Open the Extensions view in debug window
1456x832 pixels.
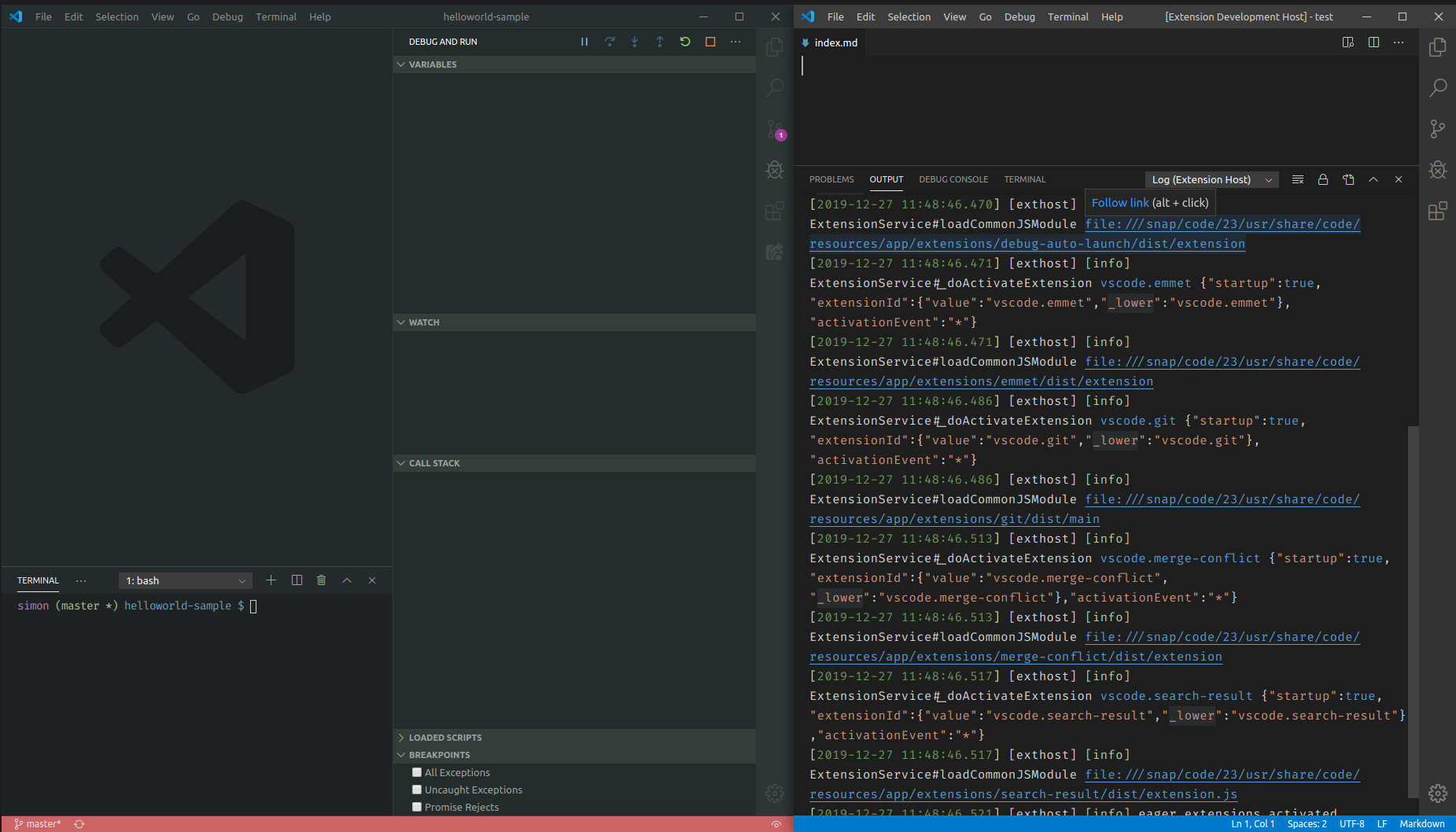click(x=1438, y=211)
